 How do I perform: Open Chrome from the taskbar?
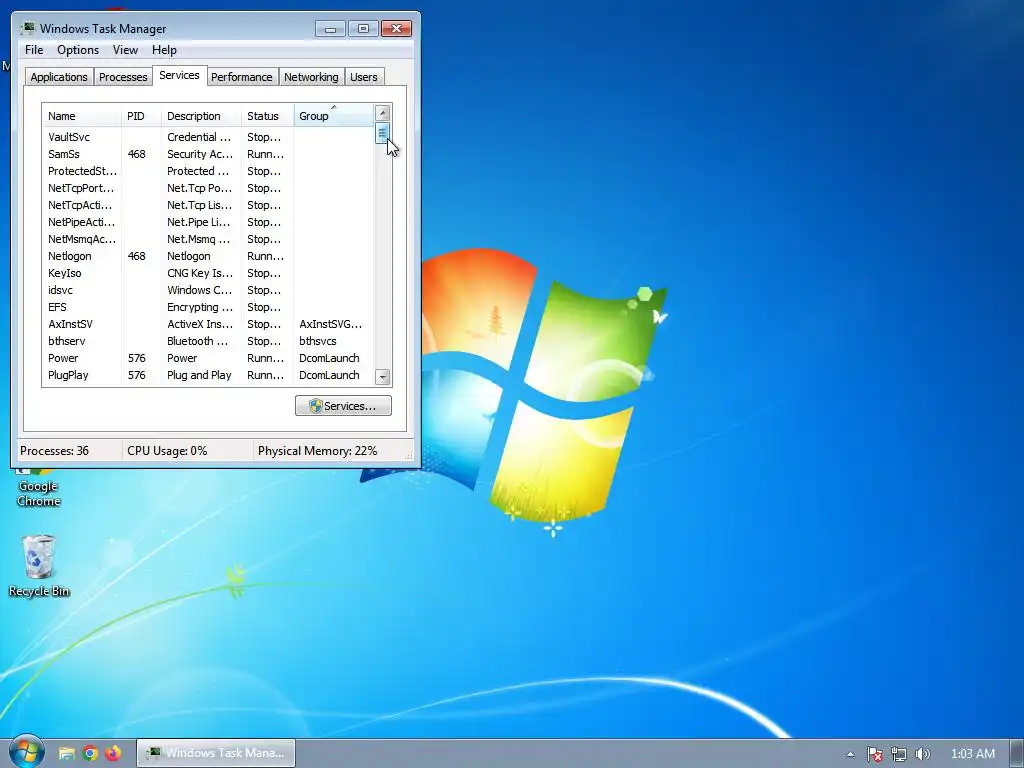pos(90,753)
